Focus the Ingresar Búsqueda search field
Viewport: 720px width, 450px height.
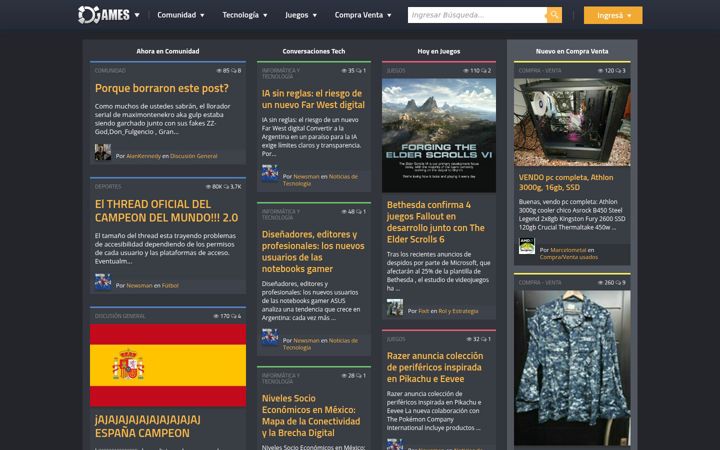[477, 15]
